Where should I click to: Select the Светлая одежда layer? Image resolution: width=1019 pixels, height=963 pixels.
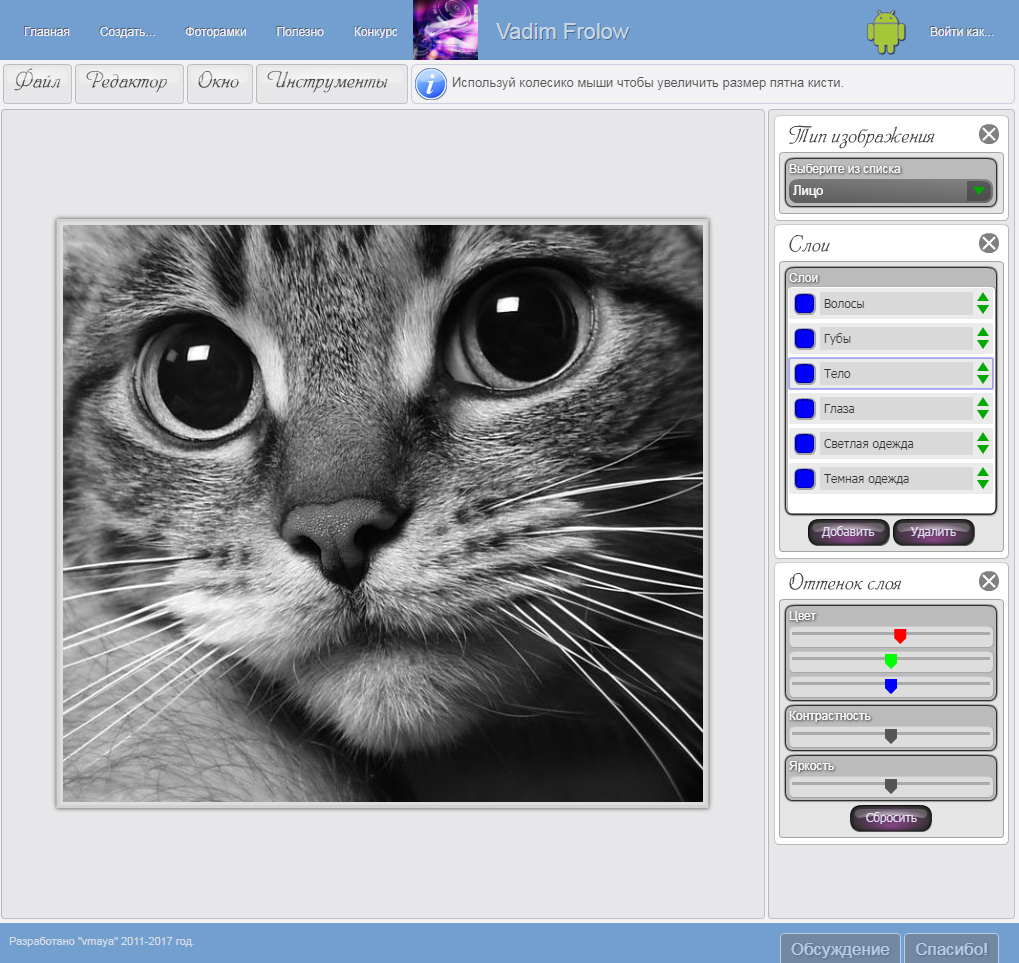tap(890, 444)
